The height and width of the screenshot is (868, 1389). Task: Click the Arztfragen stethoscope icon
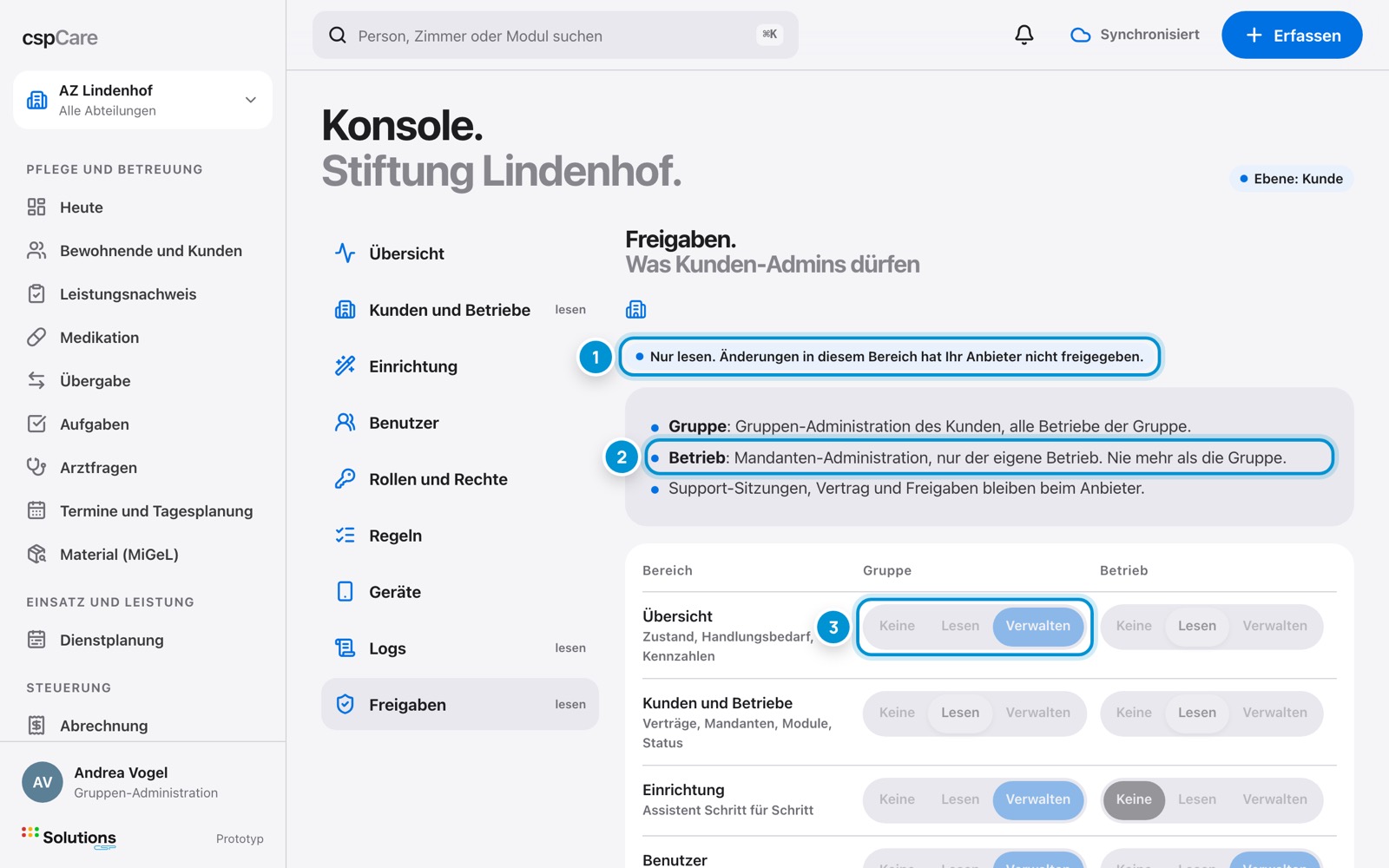coord(36,467)
